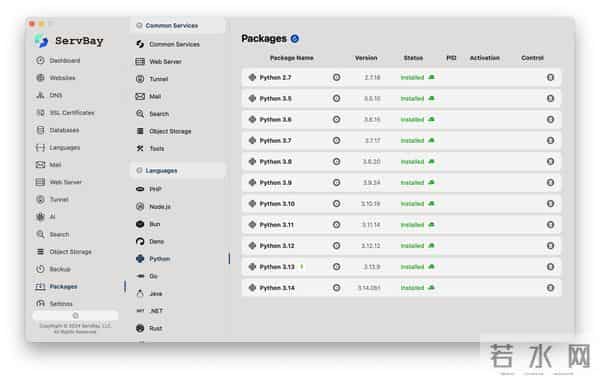
Task: Click the Status column header
Action: point(413,58)
